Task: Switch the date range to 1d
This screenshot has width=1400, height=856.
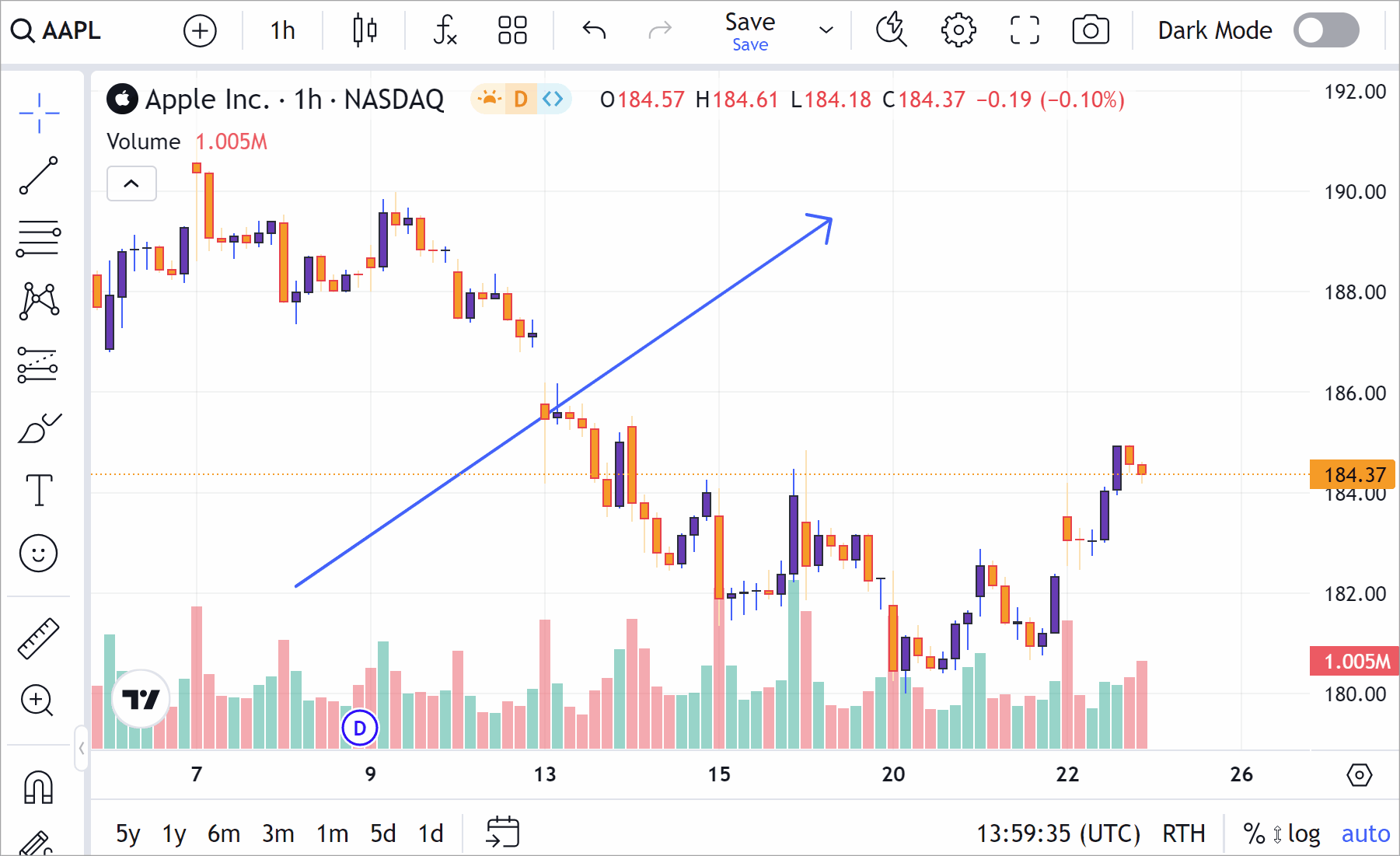Action: click(x=430, y=833)
